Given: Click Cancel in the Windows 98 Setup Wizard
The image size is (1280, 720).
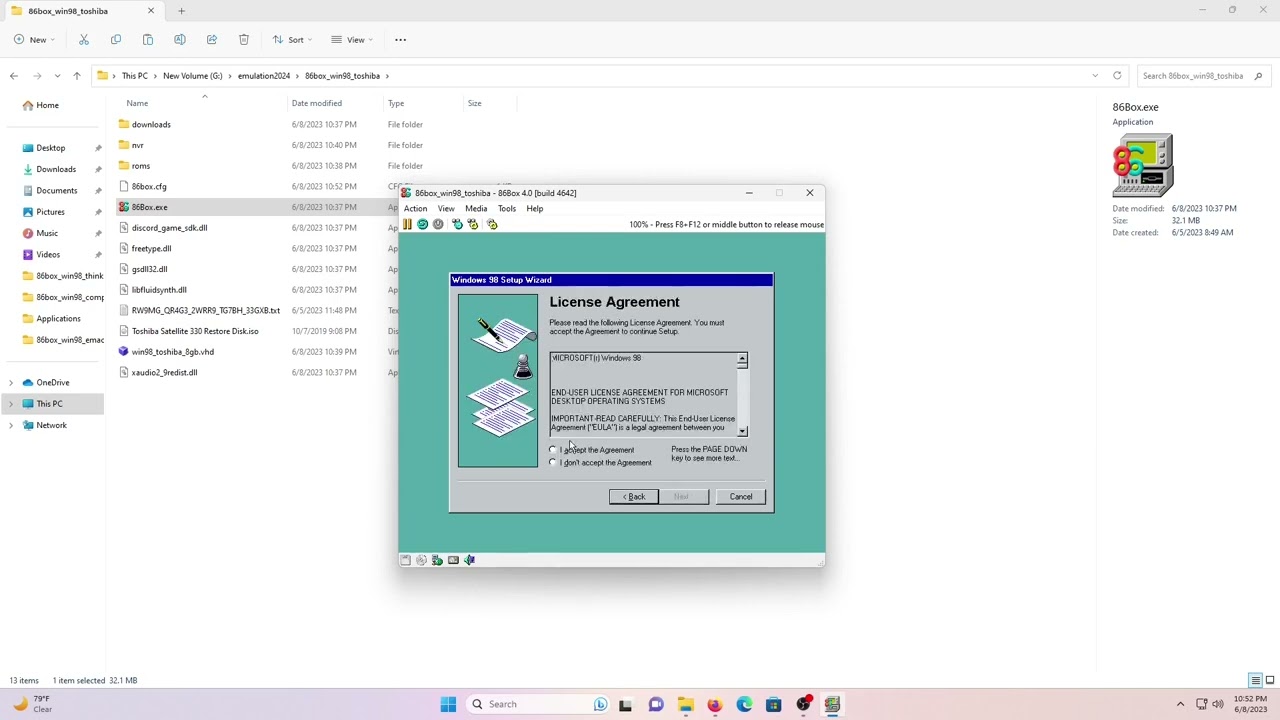Looking at the screenshot, I should coord(741,497).
